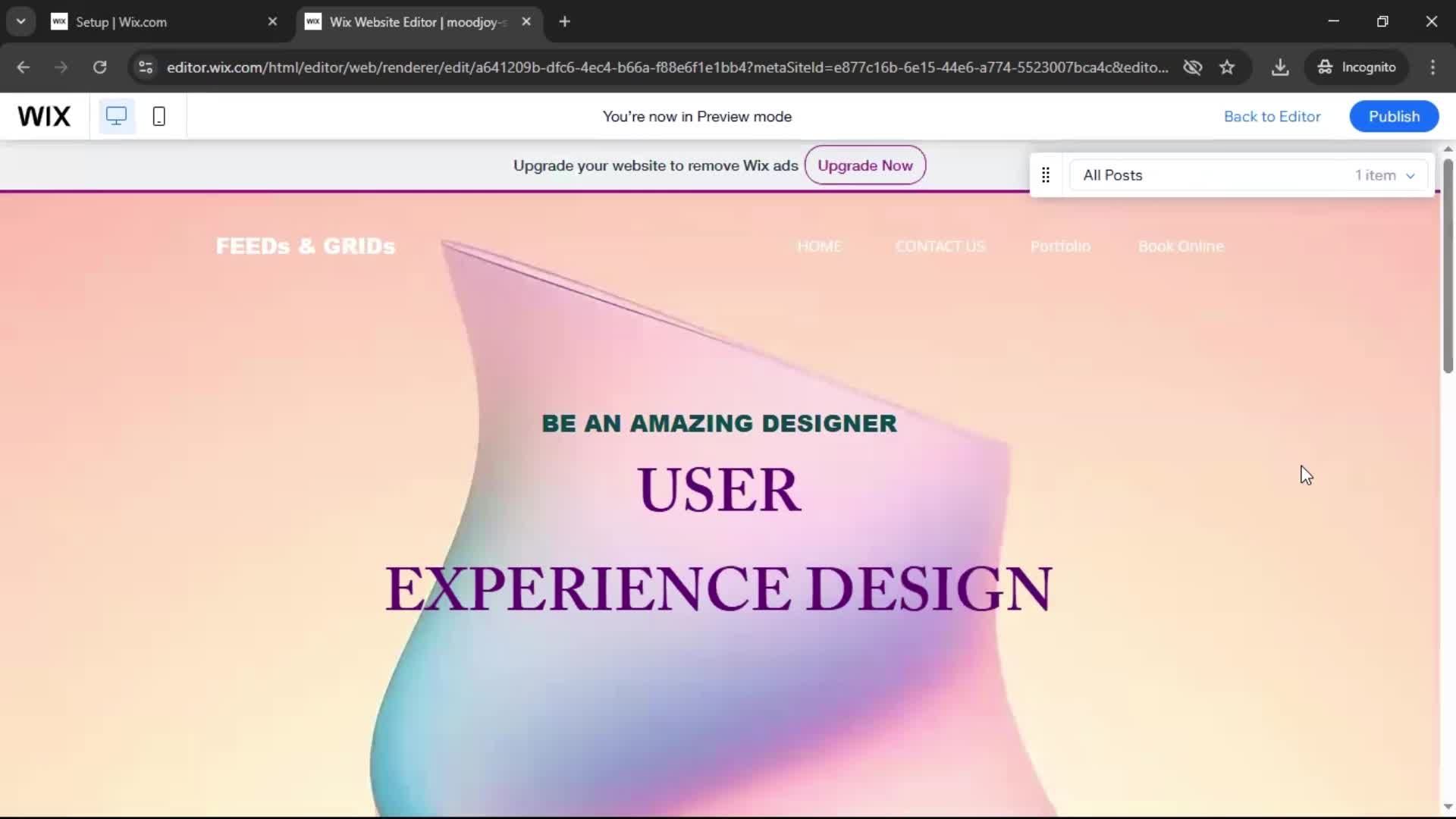Restore down the browser window
Screen dimensions: 1456x819
tap(1382, 22)
